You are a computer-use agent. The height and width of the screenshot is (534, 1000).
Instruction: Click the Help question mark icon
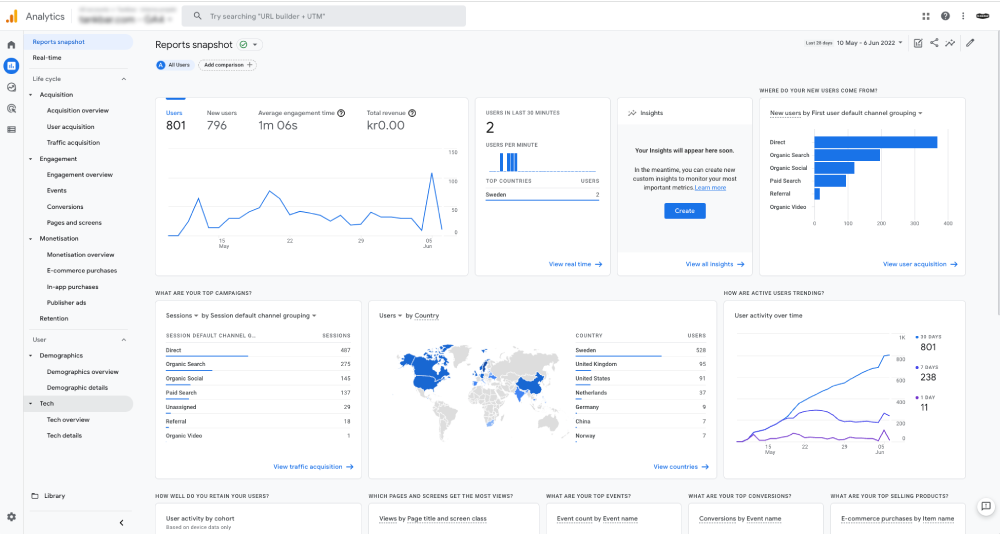coord(945,16)
